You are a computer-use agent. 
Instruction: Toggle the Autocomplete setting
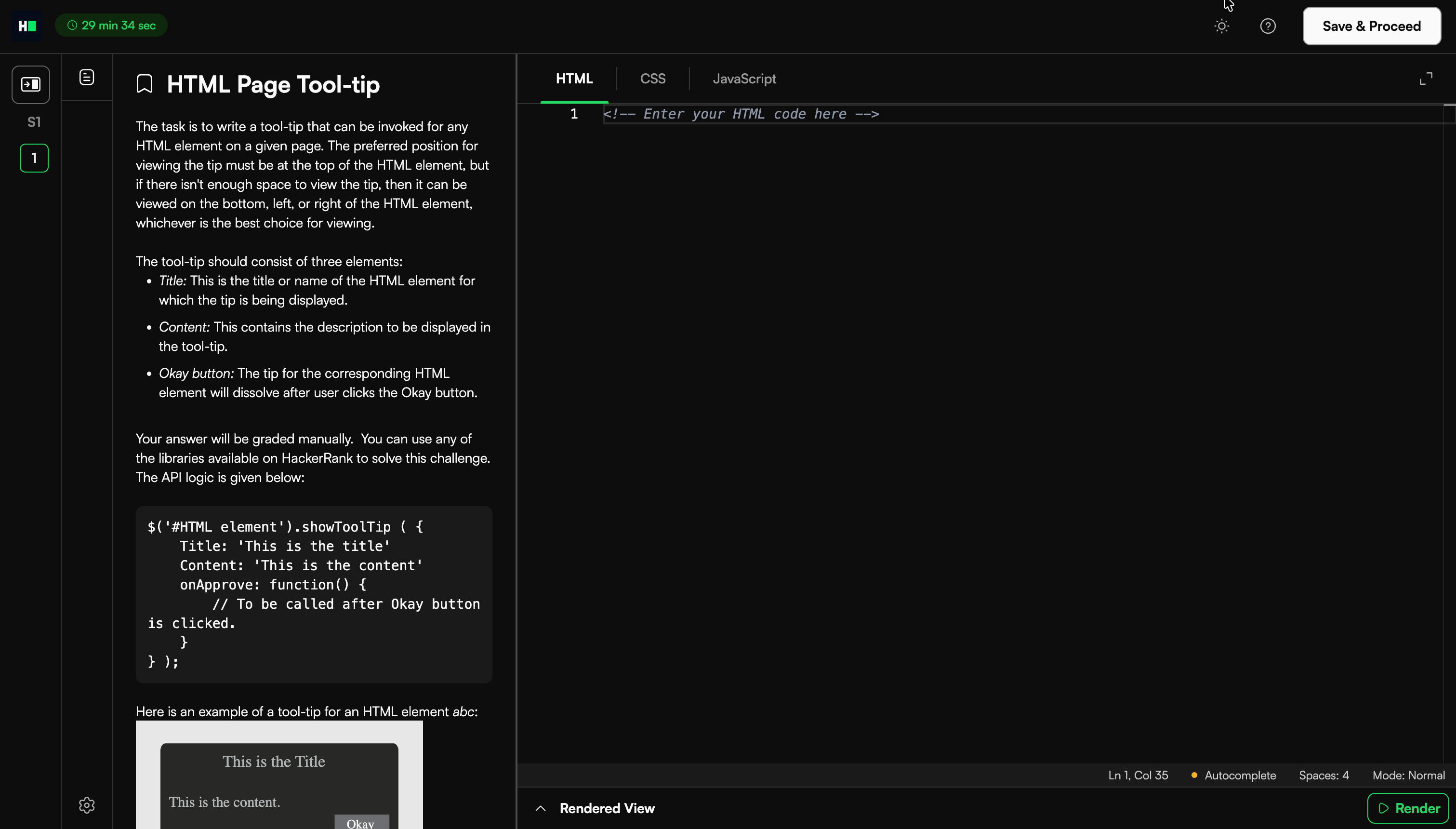pos(1233,775)
